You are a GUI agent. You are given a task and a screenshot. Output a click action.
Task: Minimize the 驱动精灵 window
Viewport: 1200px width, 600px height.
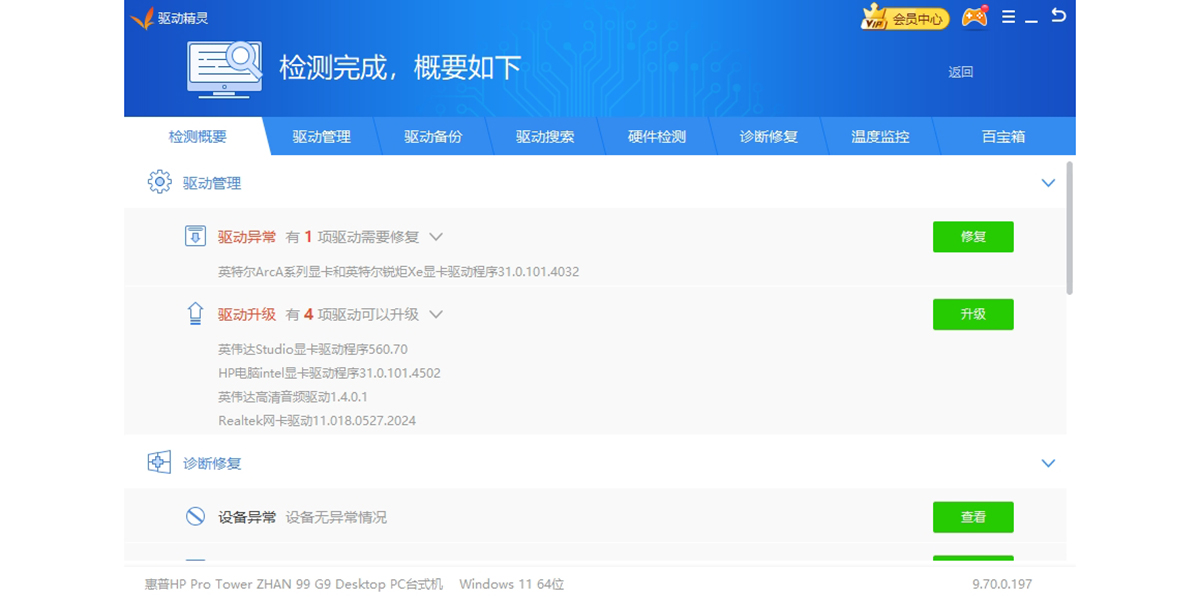(1031, 20)
